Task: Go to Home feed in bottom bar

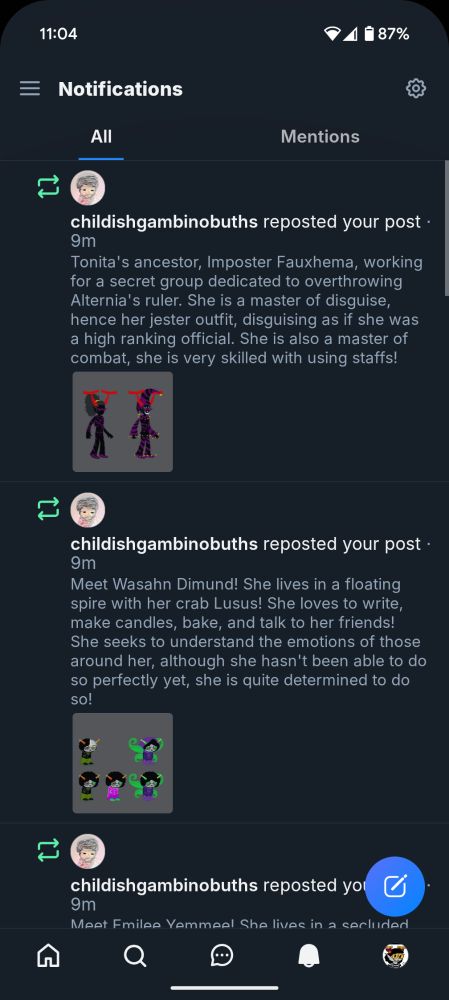Action: (x=48, y=955)
